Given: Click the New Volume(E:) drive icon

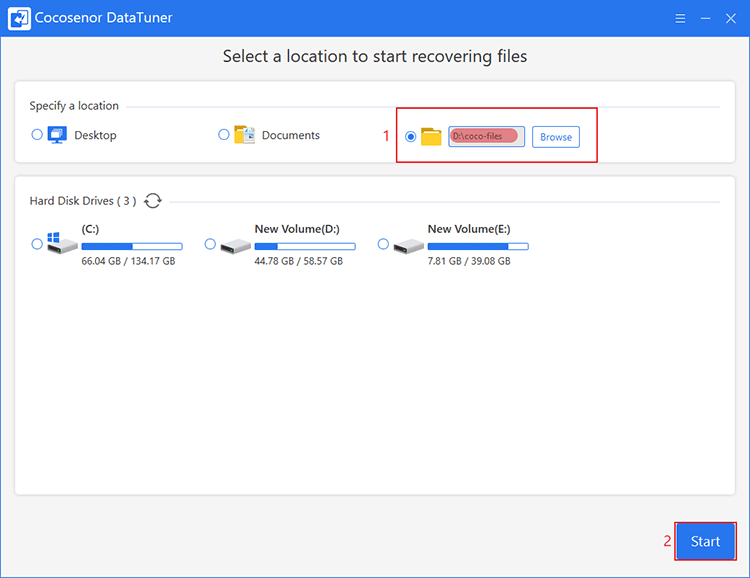Looking at the screenshot, I should coord(408,246).
